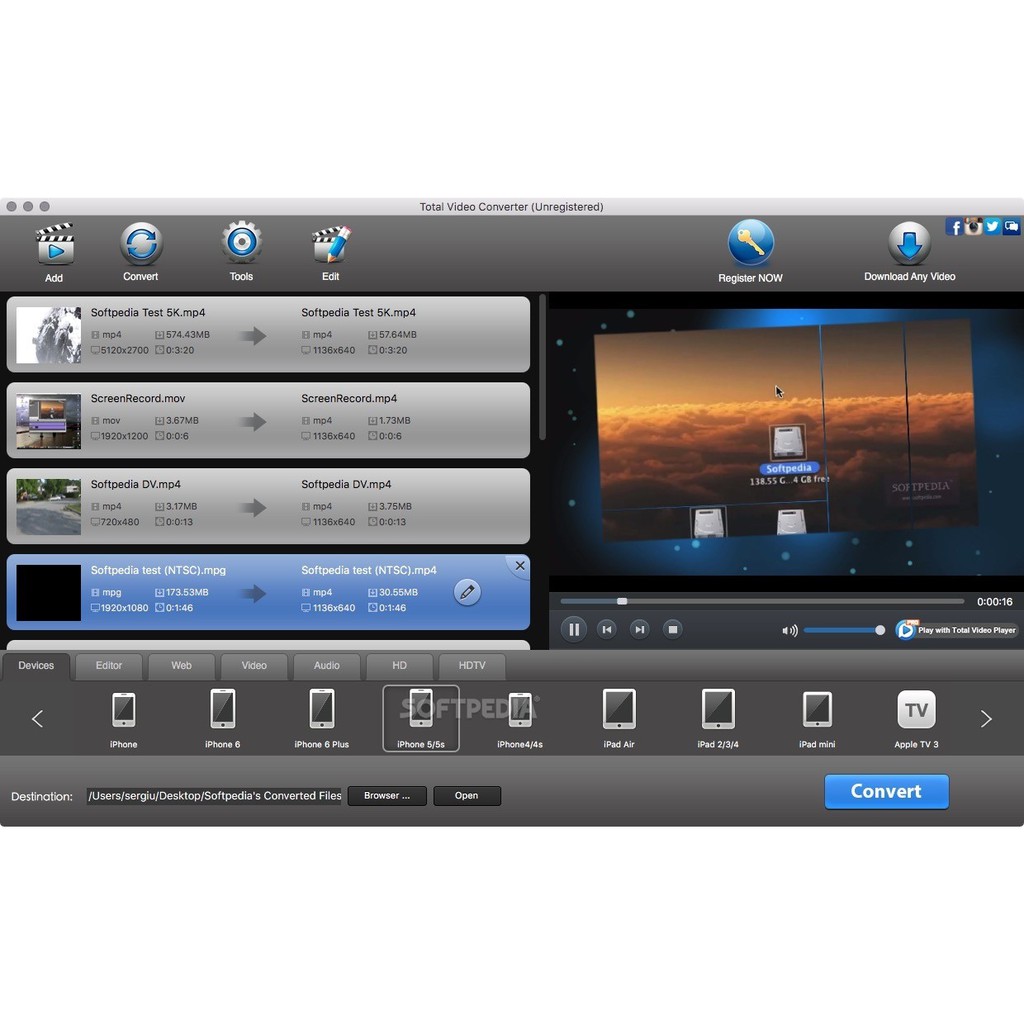Viewport: 1024px width, 1024px height.
Task: Click output name ScreenRecord.mp4
Action: (349, 398)
